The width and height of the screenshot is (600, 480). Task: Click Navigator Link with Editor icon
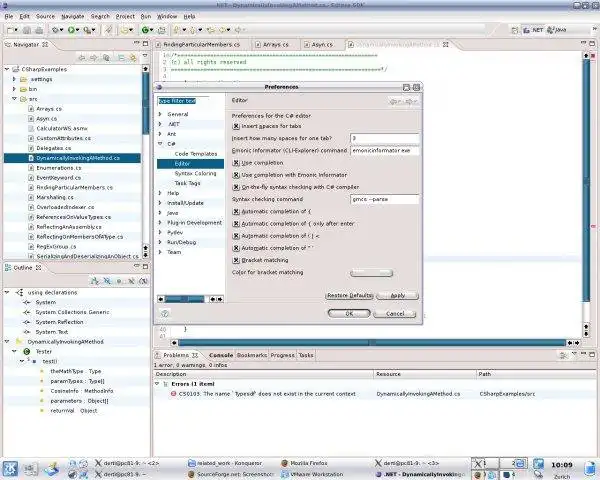[133, 58]
